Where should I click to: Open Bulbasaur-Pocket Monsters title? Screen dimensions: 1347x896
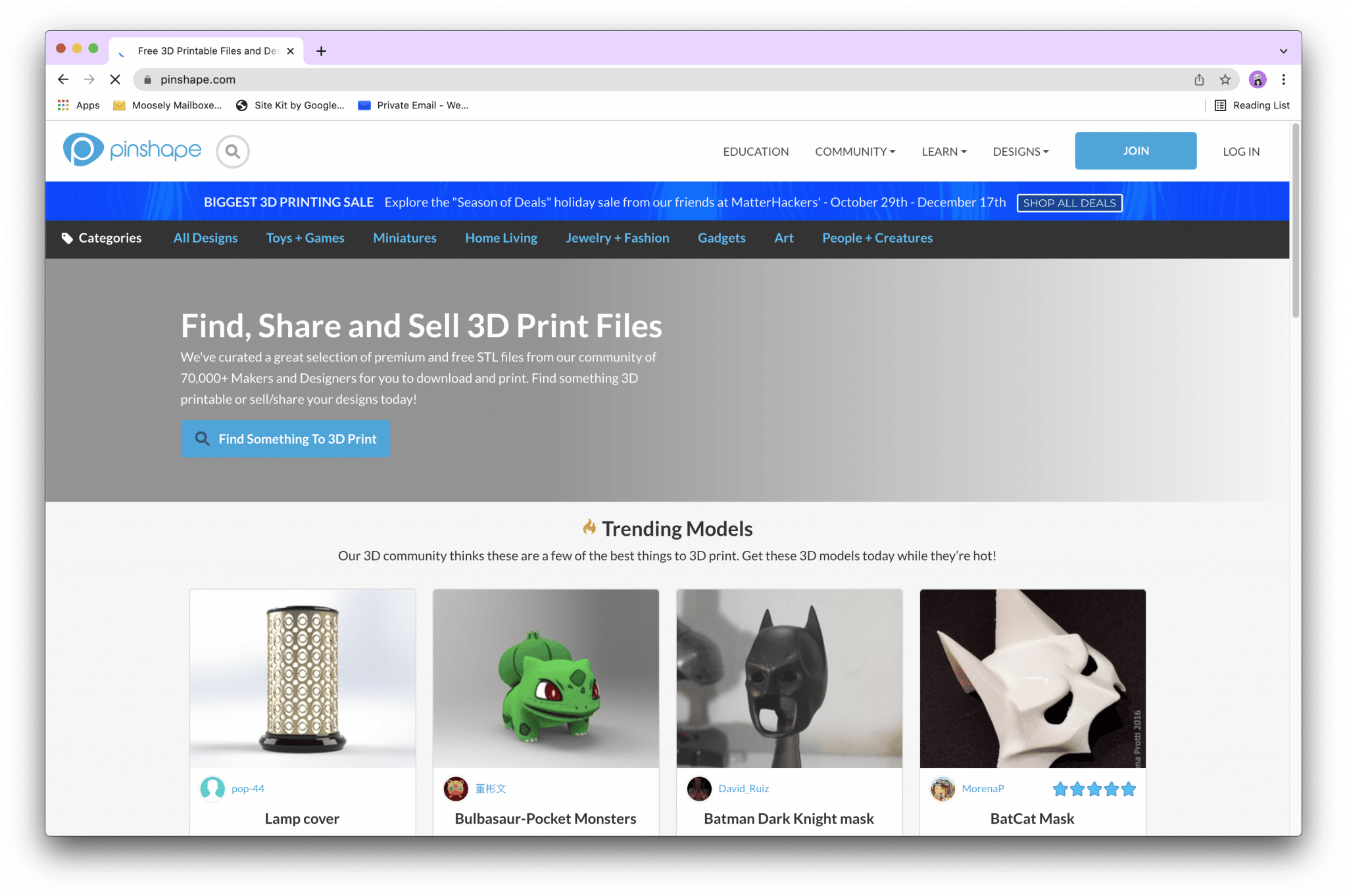coord(545,818)
